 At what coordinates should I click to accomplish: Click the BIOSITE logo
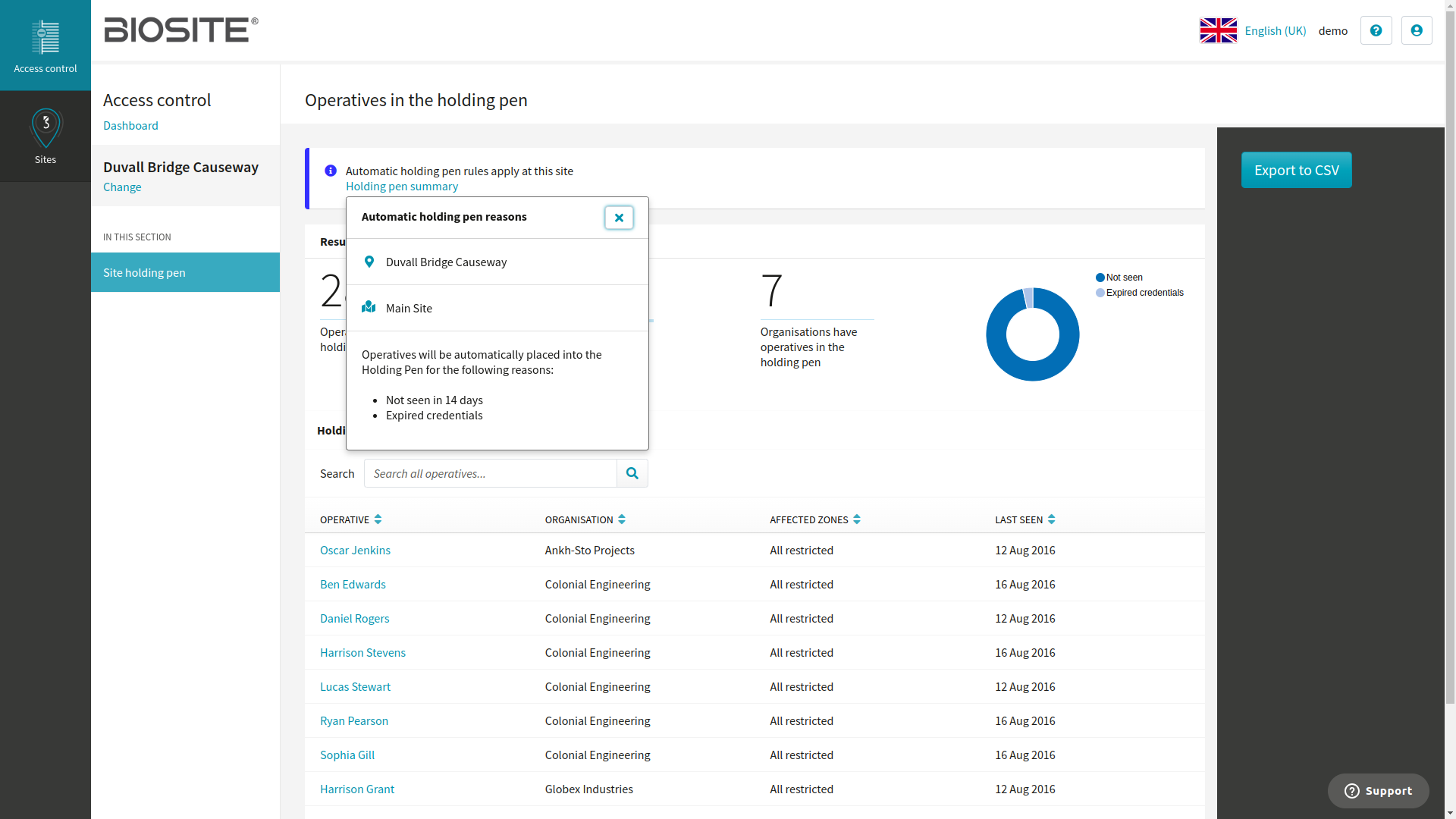(181, 30)
